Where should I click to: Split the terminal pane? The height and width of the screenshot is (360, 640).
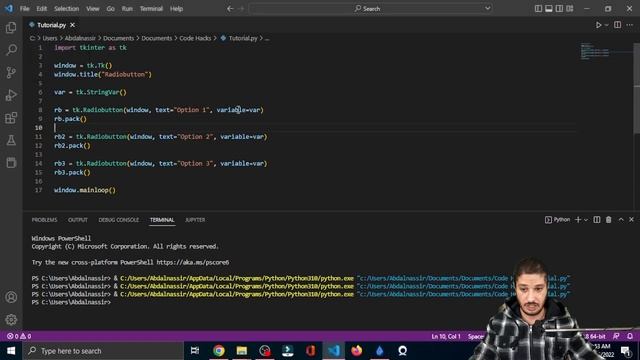(x=597, y=220)
